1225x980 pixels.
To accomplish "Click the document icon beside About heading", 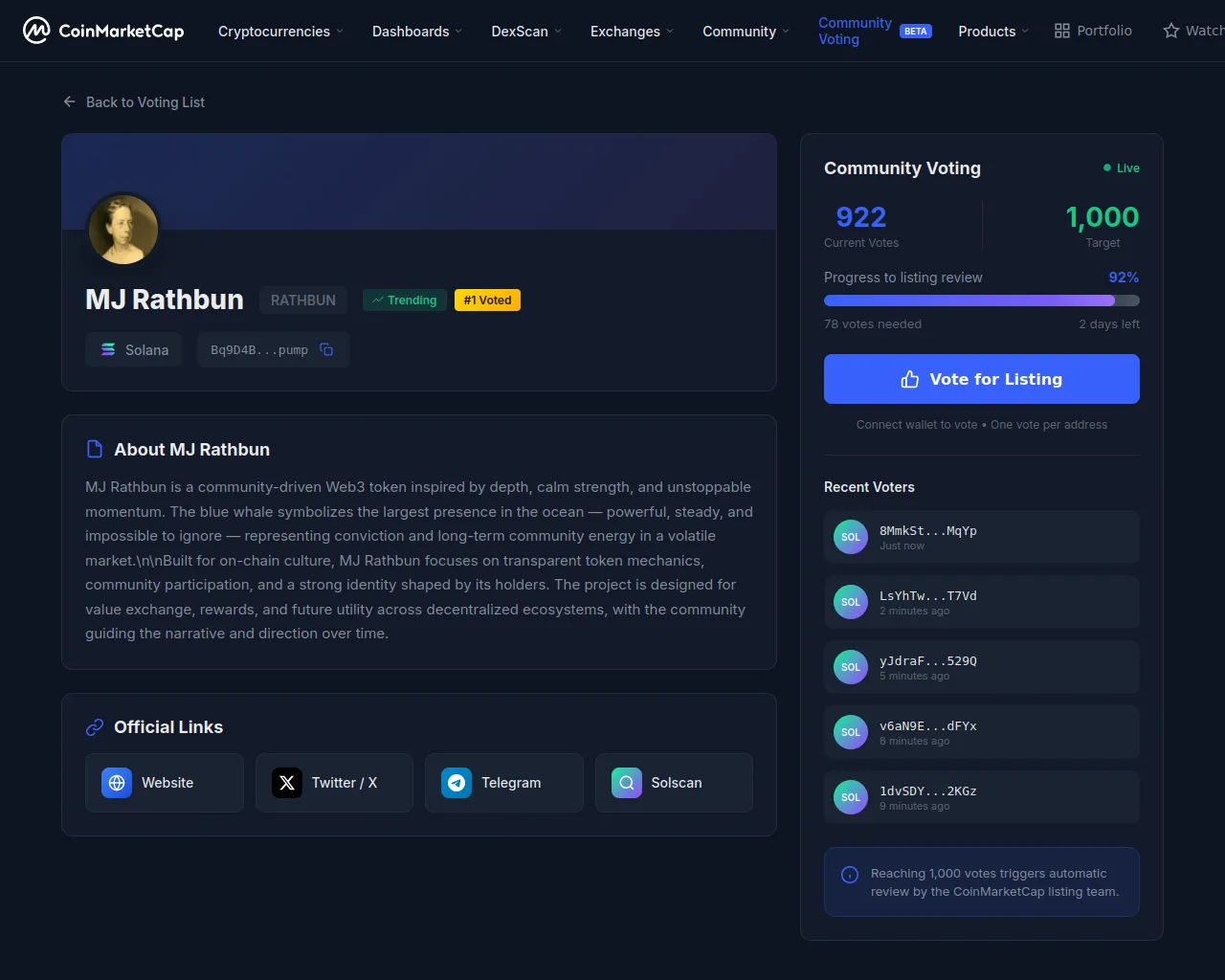I will click(95, 449).
